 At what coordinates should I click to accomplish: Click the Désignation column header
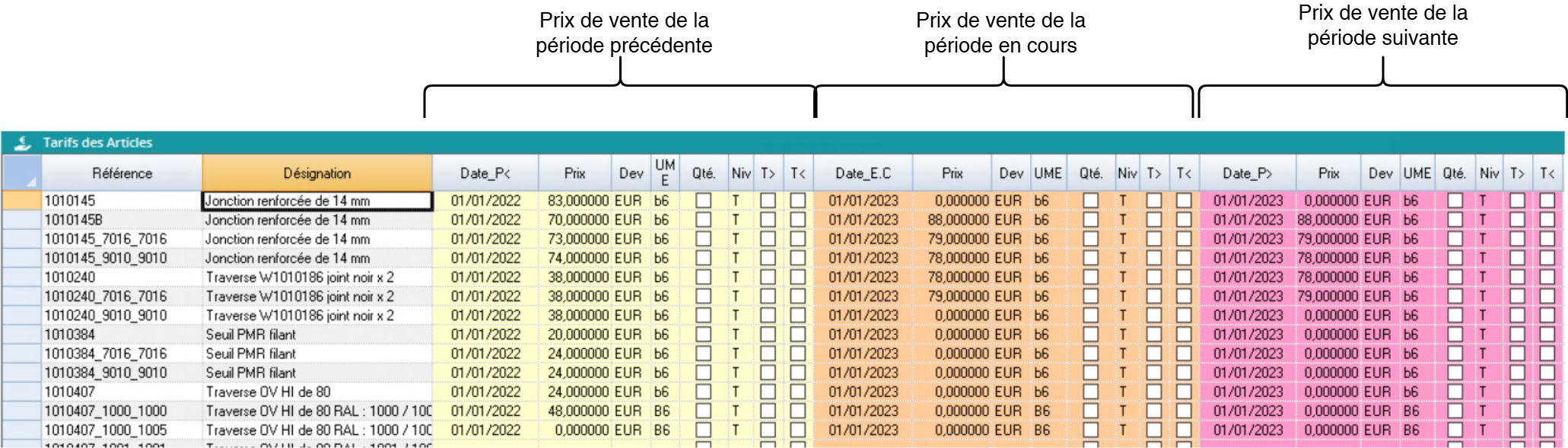tap(316, 173)
